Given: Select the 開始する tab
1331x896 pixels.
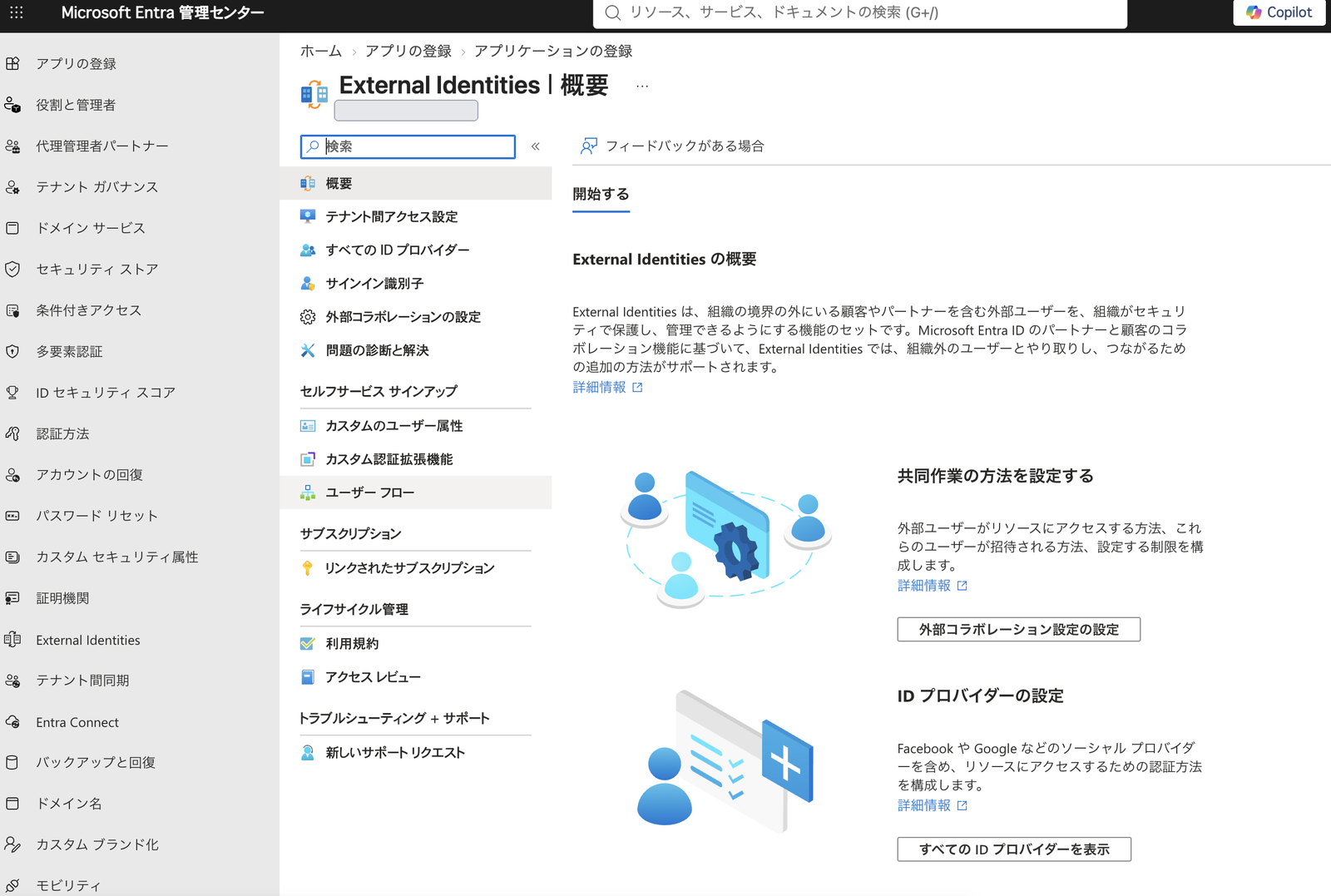Looking at the screenshot, I should 601,195.
